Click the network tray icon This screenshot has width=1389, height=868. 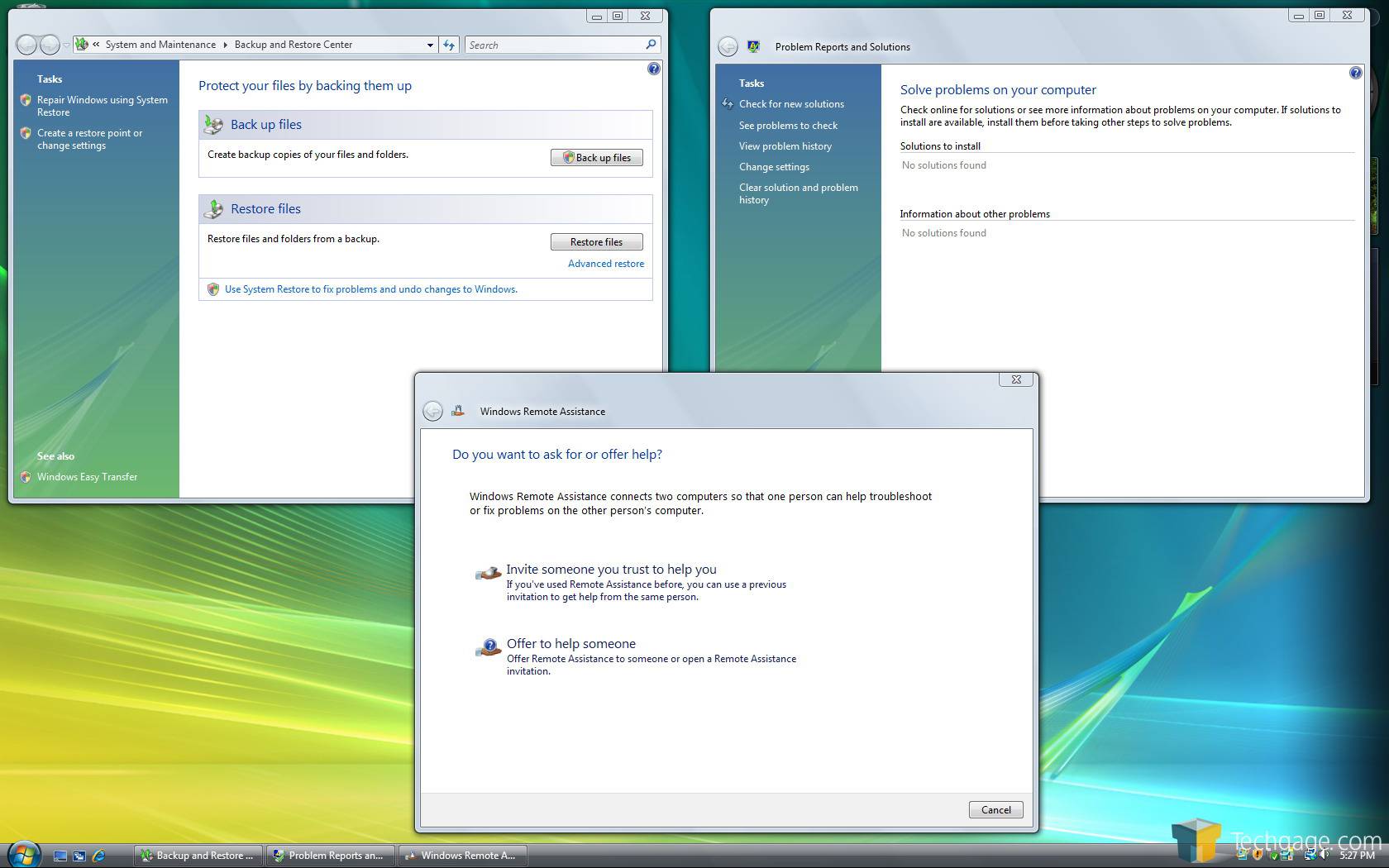point(1310,855)
